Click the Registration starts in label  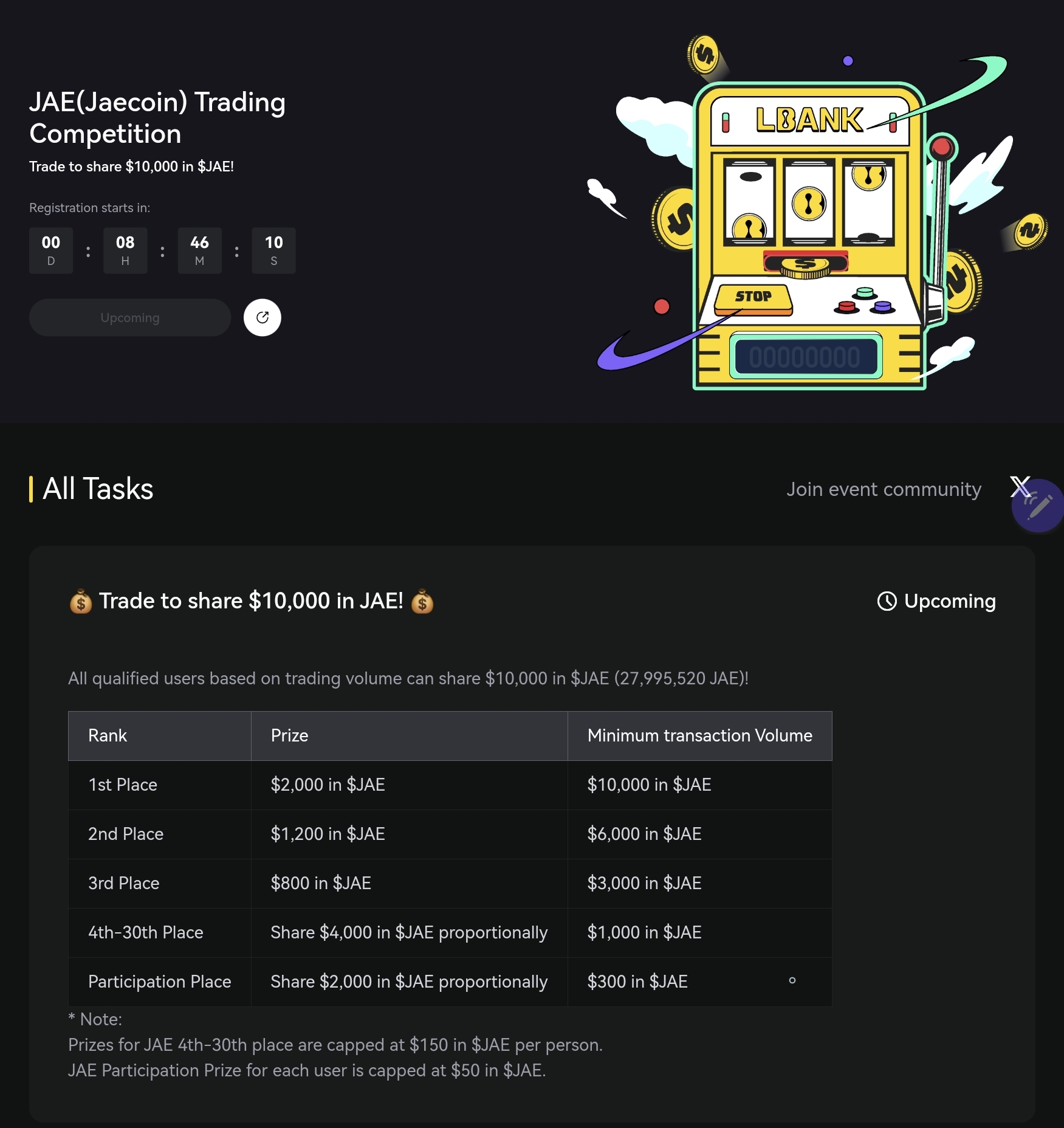click(x=89, y=208)
